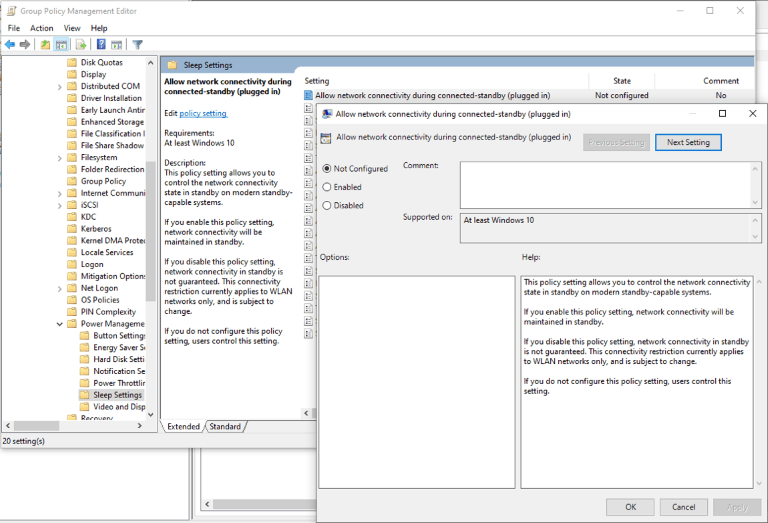This screenshot has height=523, width=768.
Task: Sort list by State column header
Action: point(622,81)
